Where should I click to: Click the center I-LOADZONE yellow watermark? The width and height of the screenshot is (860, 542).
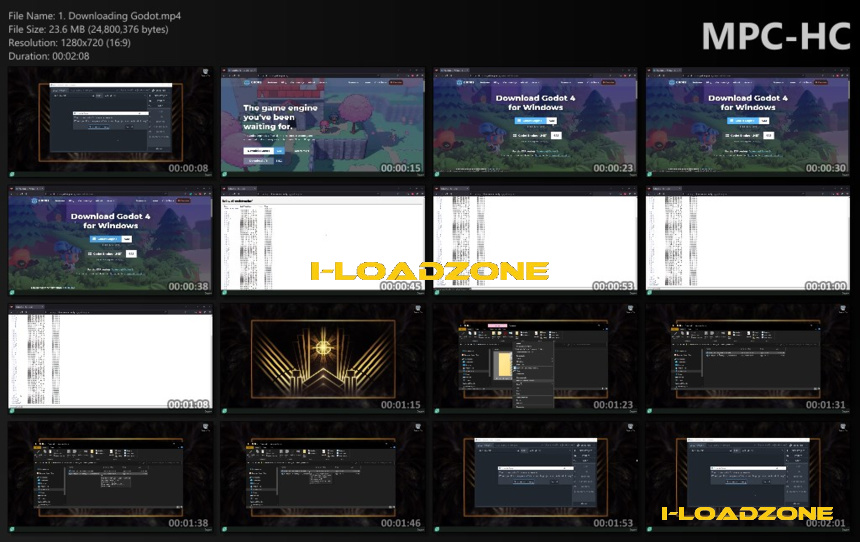point(429,270)
